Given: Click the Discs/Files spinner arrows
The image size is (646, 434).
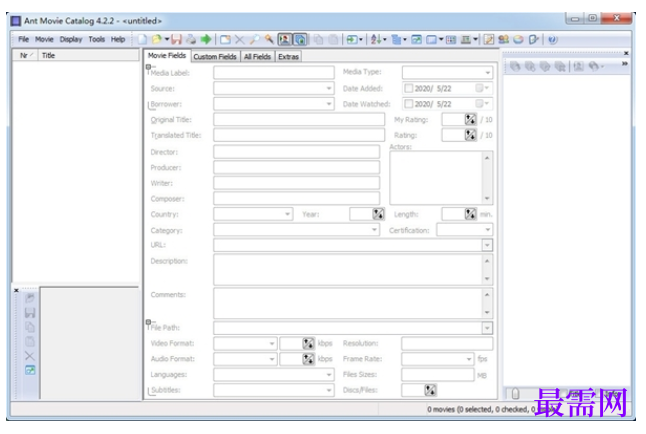Looking at the screenshot, I should tap(430, 390).
